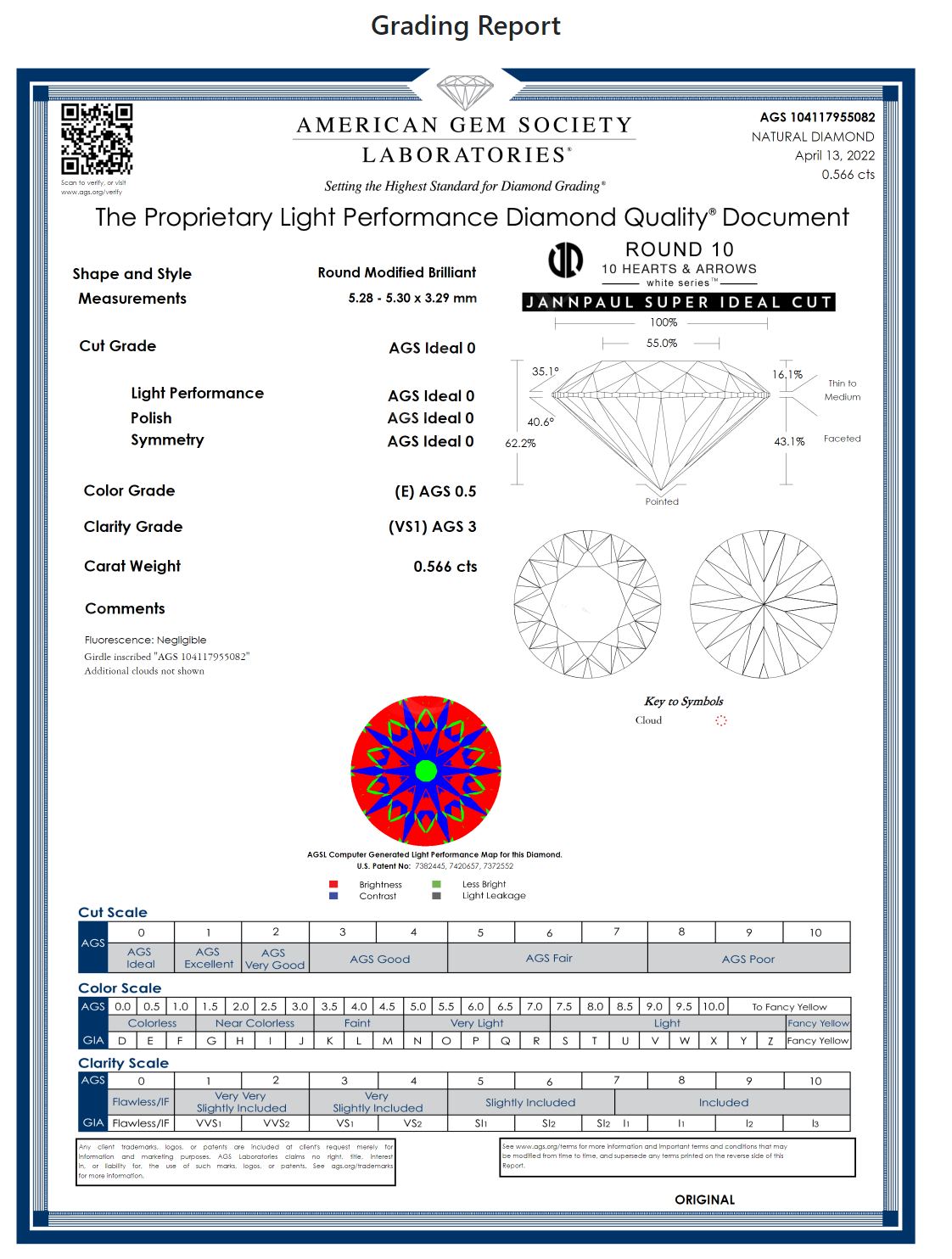
Task: Click the Key to Symbols heading
Action: [684, 701]
